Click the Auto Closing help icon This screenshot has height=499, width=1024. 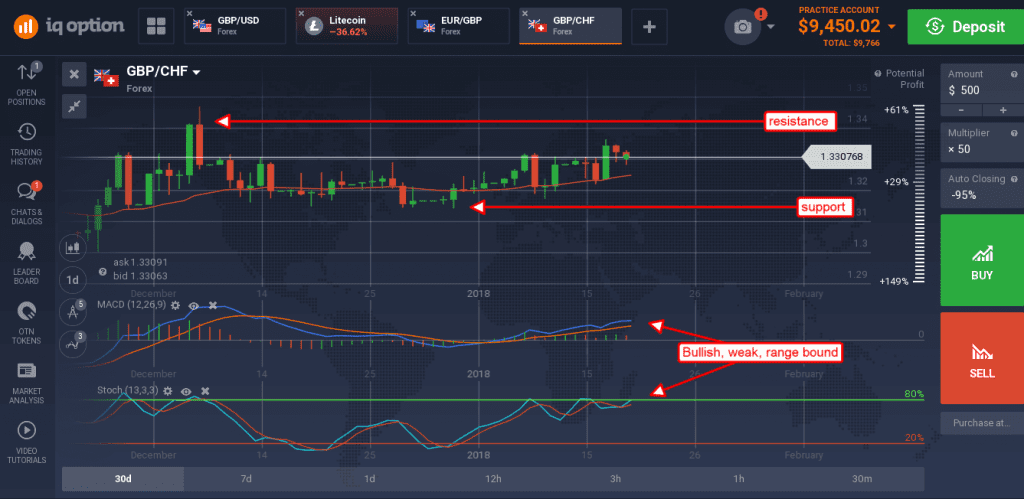click(x=1014, y=178)
